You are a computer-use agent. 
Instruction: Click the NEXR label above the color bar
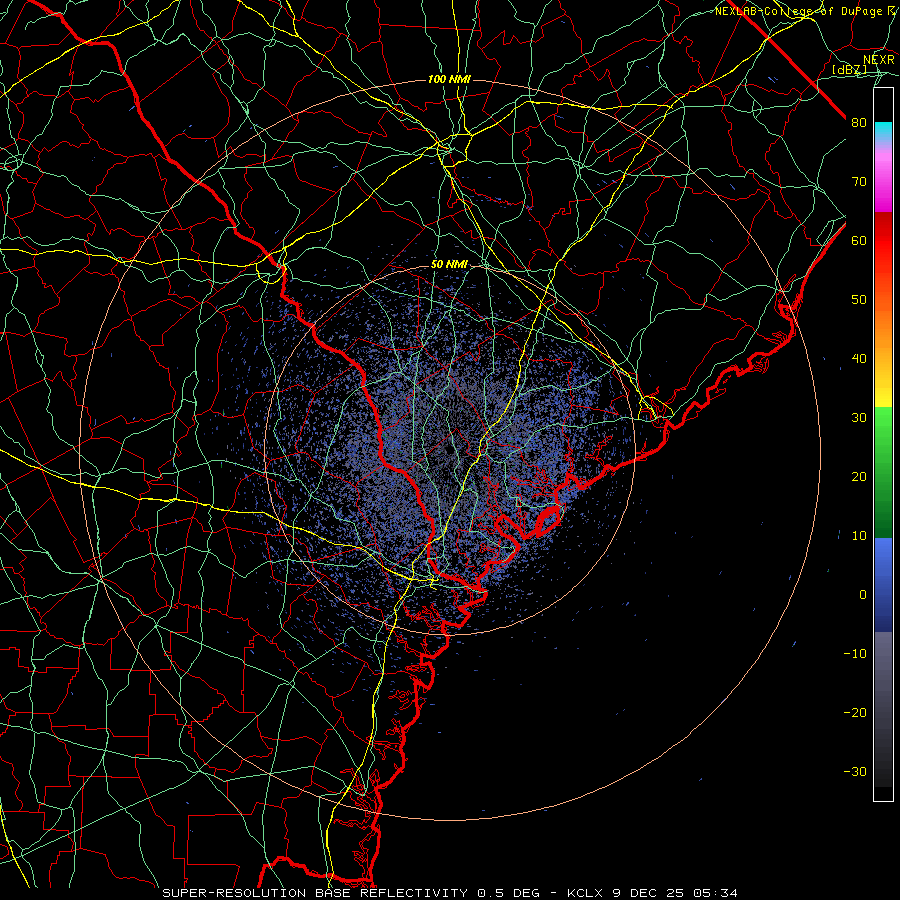[x=879, y=60]
